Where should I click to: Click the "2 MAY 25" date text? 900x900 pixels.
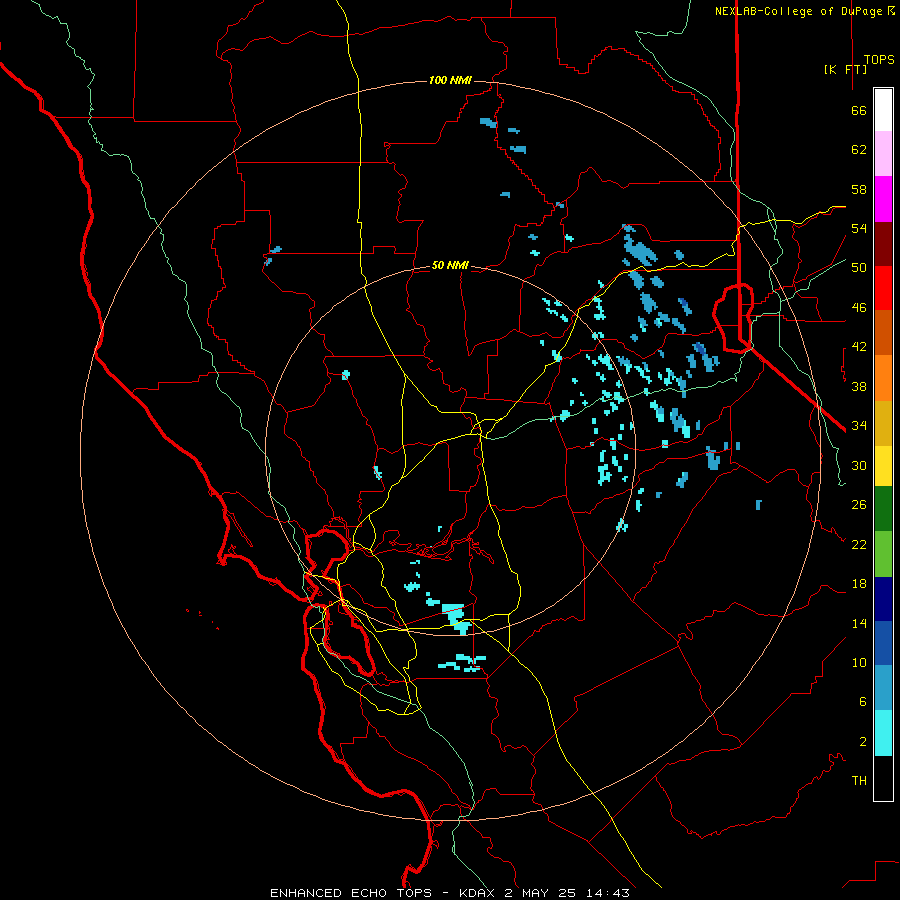542,893
